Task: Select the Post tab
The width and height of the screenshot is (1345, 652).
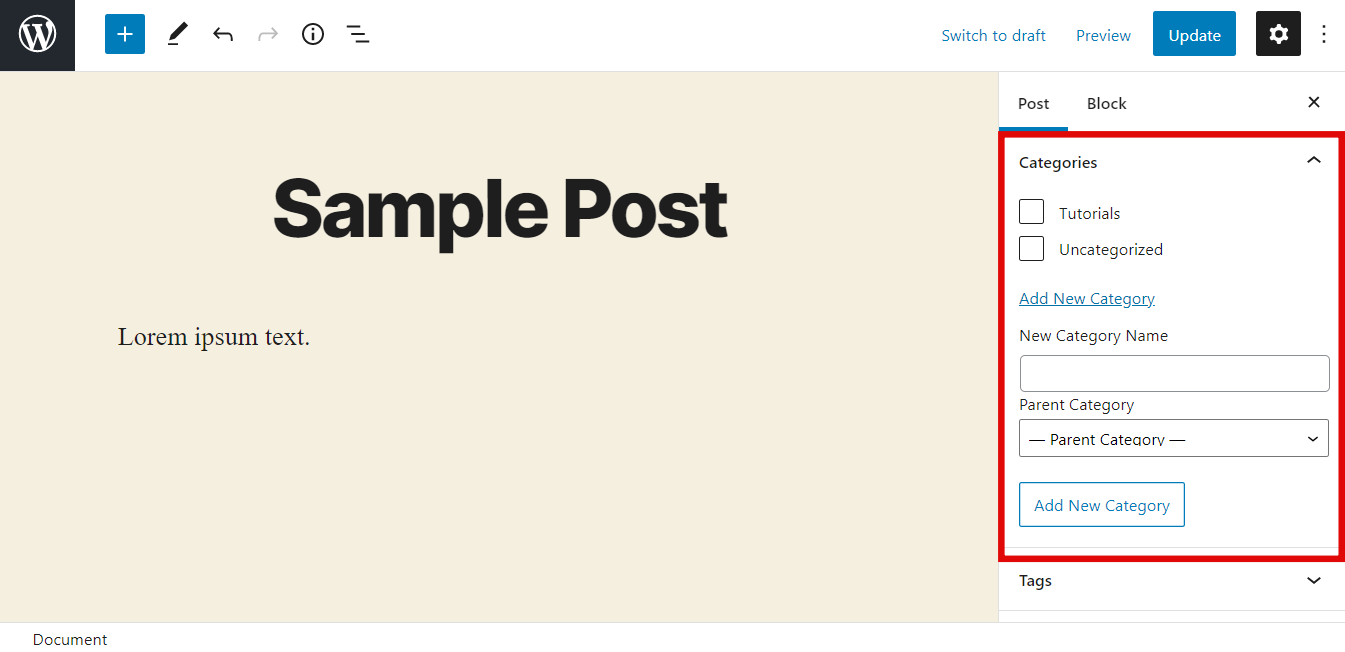Action: (1033, 103)
